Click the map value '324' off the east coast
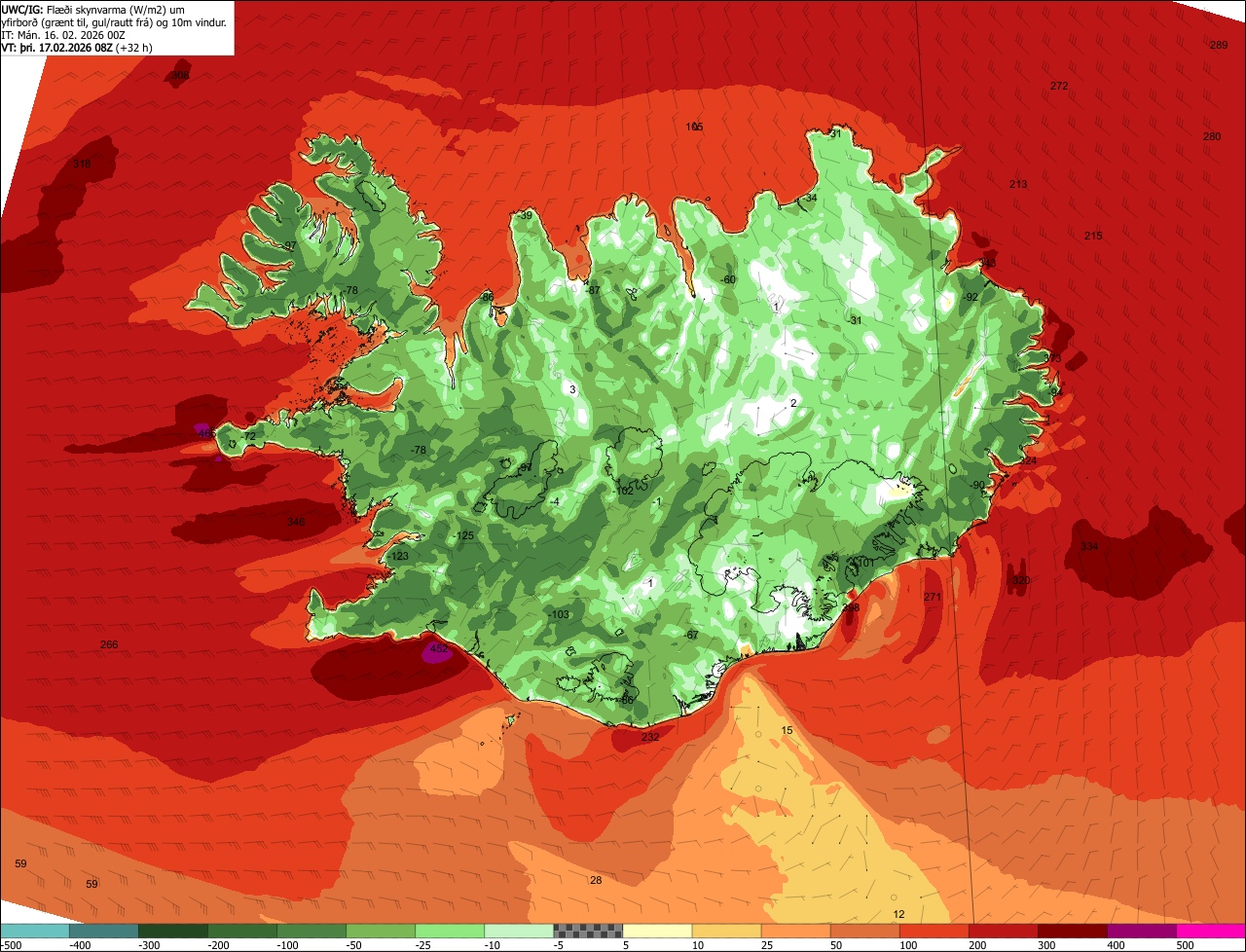1246x952 pixels. pyautogui.click(x=1028, y=460)
